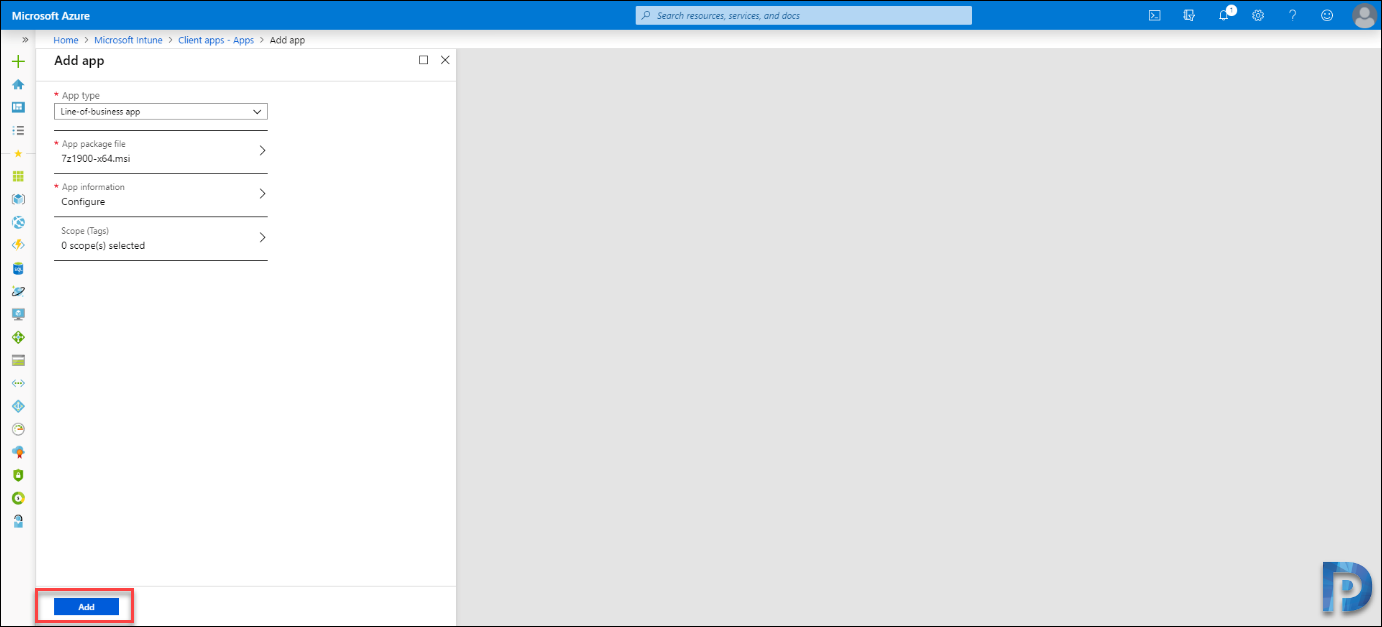Viewport: 1382px width, 627px height.
Task: Go to Microsoft Intune breadcrumb link
Action: coord(128,40)
